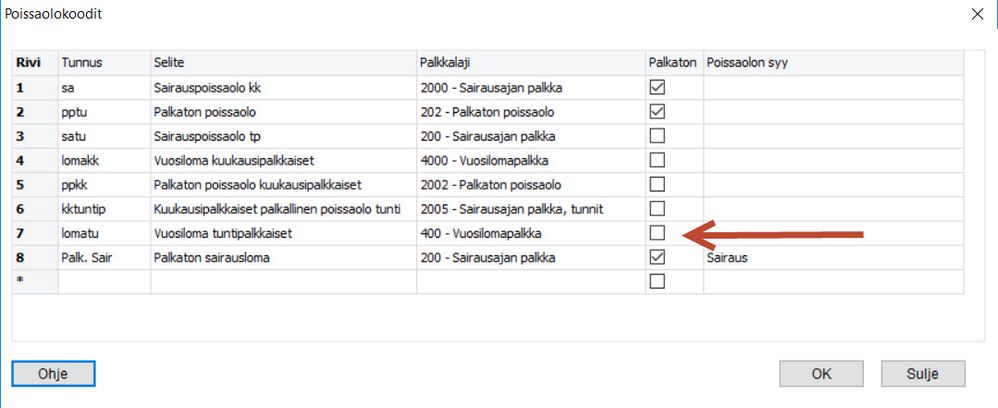Open help with Ohje button
Image resolution: width=998 pixels, height=408 pixels.
point(53,374)
